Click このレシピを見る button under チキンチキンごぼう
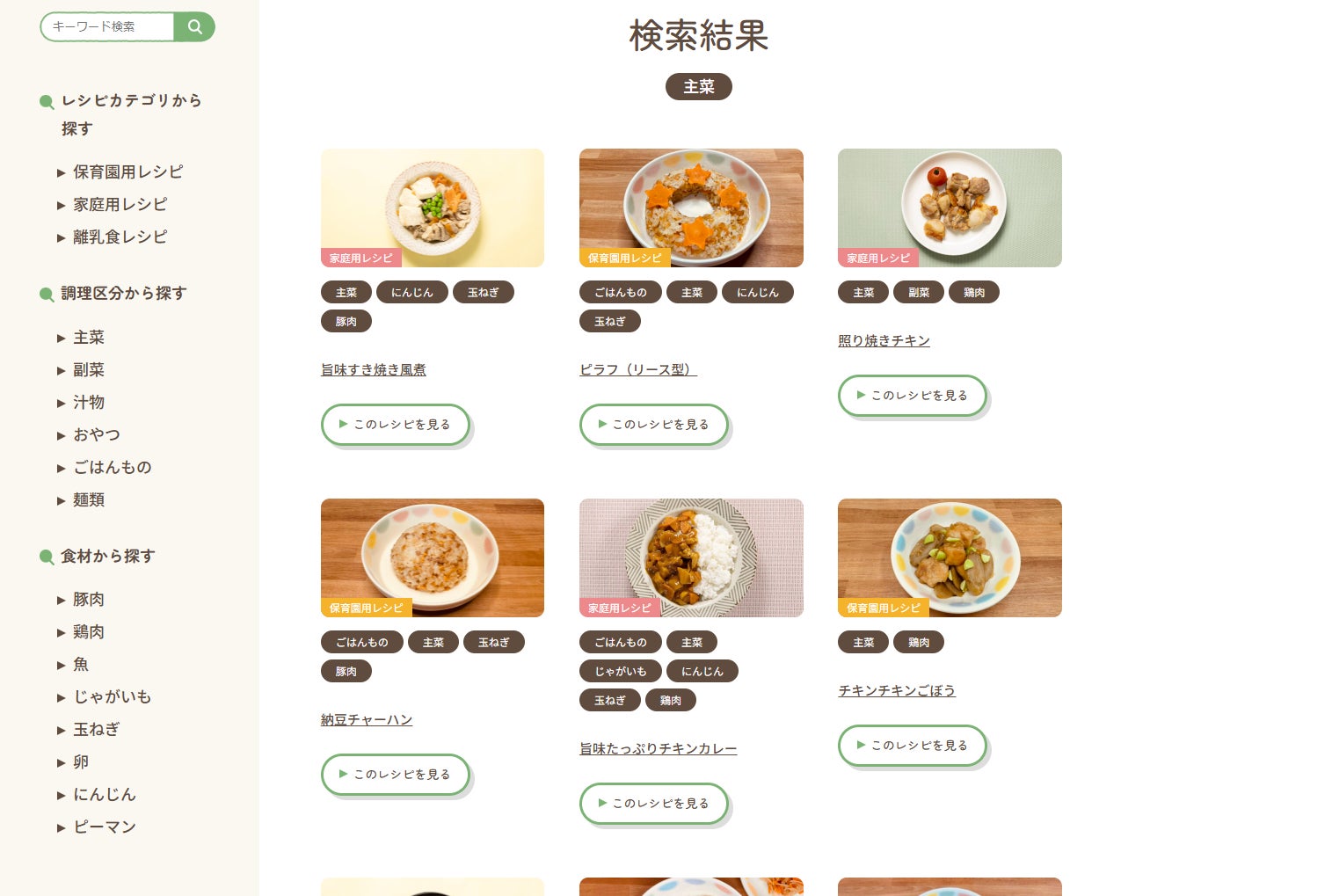The height and width of the screenshot is (896, 1332). [x=913, y=746]
